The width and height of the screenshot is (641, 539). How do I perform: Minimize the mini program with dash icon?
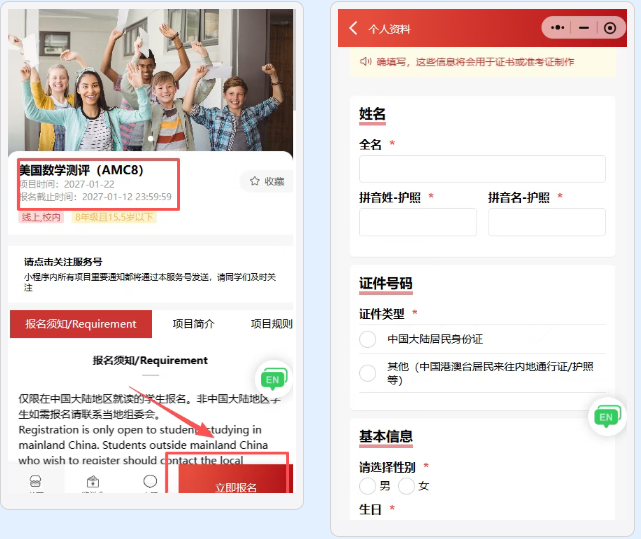[x=584, y=28]
